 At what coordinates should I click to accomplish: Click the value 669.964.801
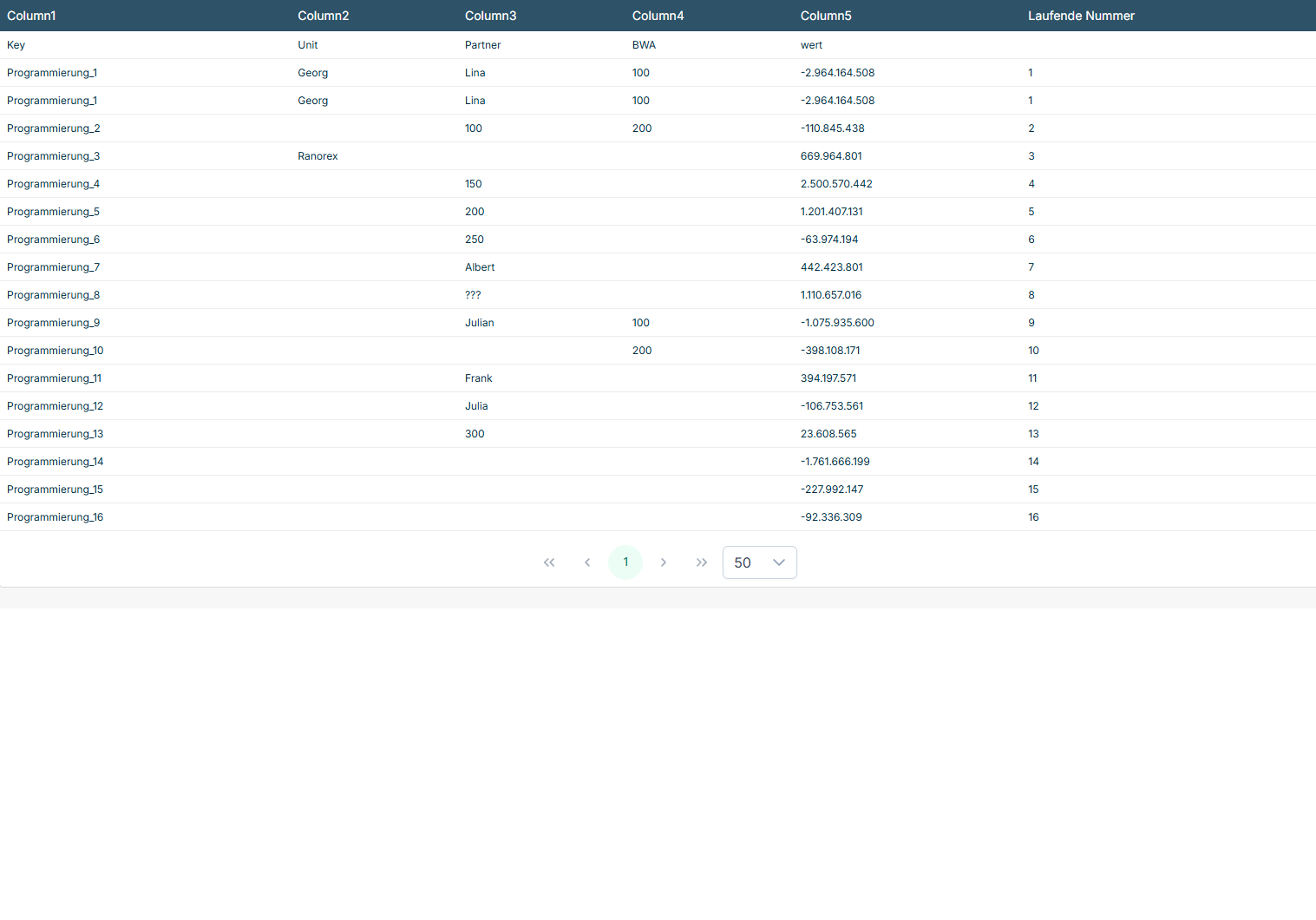pyautogui.click(x=831, y=156)
